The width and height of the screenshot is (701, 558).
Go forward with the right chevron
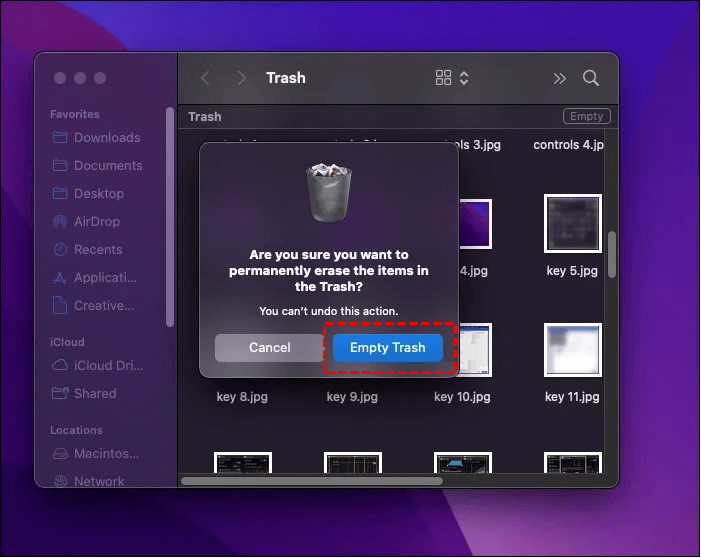tap(241, 78)
